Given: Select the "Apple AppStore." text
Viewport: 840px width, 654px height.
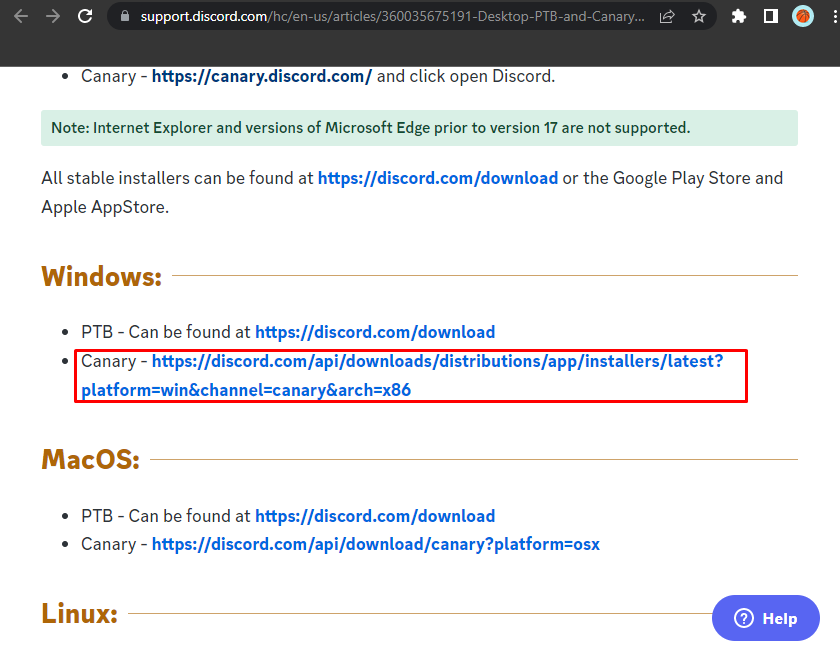Looking at the screenshot, I should pos(105,207).
